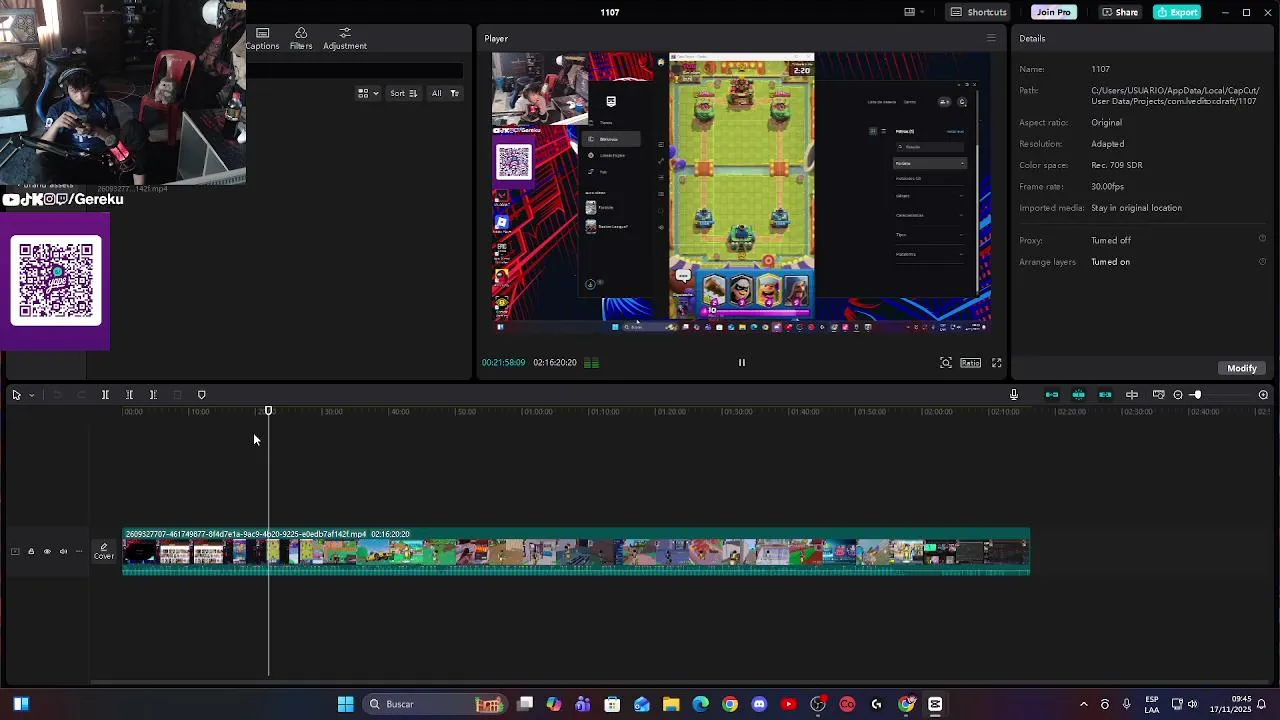Open the Details panel tab
The height and width of the screenshot is (720, 1280).
[x=1032, y=38]
